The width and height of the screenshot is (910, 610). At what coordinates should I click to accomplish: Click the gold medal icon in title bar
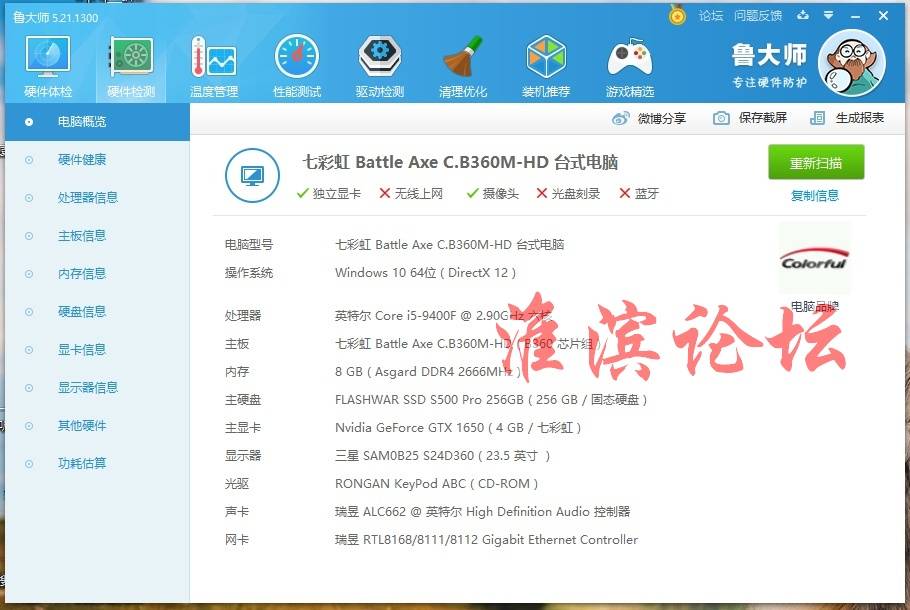tap(677, 15)
